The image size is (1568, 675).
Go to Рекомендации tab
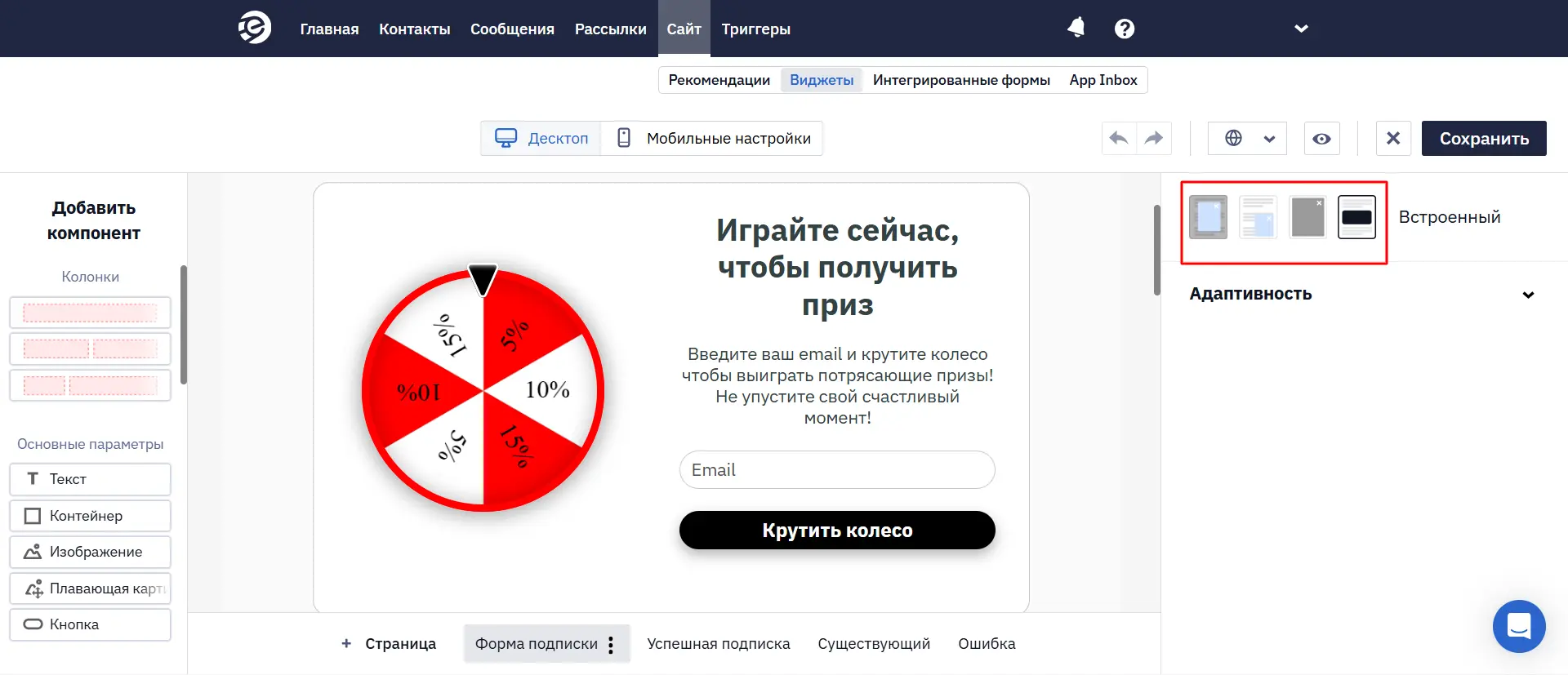point(719,80)
